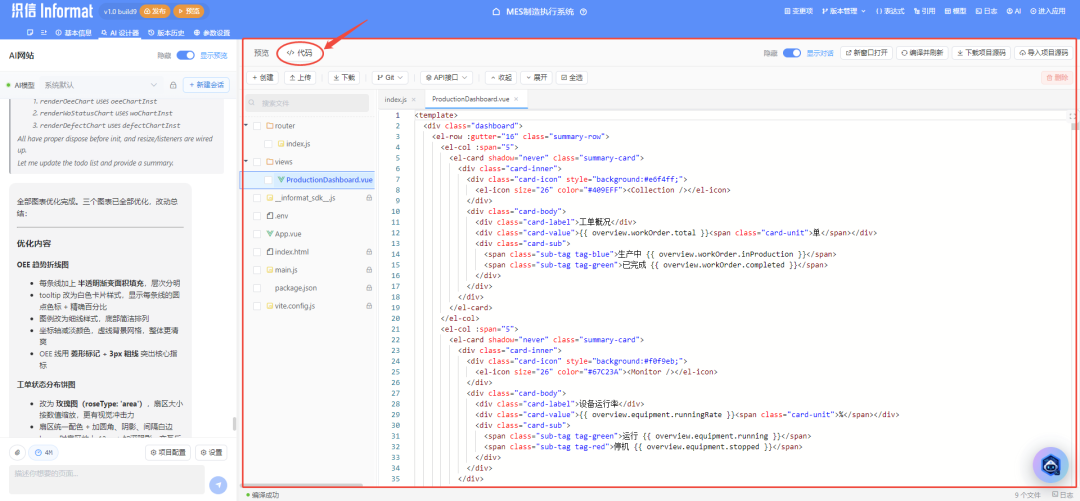The image size is (1080, 501).
Task: Check the .env file checkbox
Action: click(x=257, y=216)
